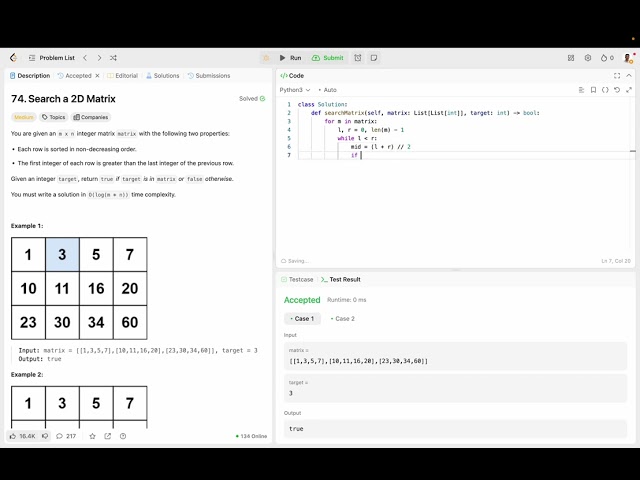Switch to the Submissions tab
The height and width of the screenshot is (480, 640).
click(209, 76)
